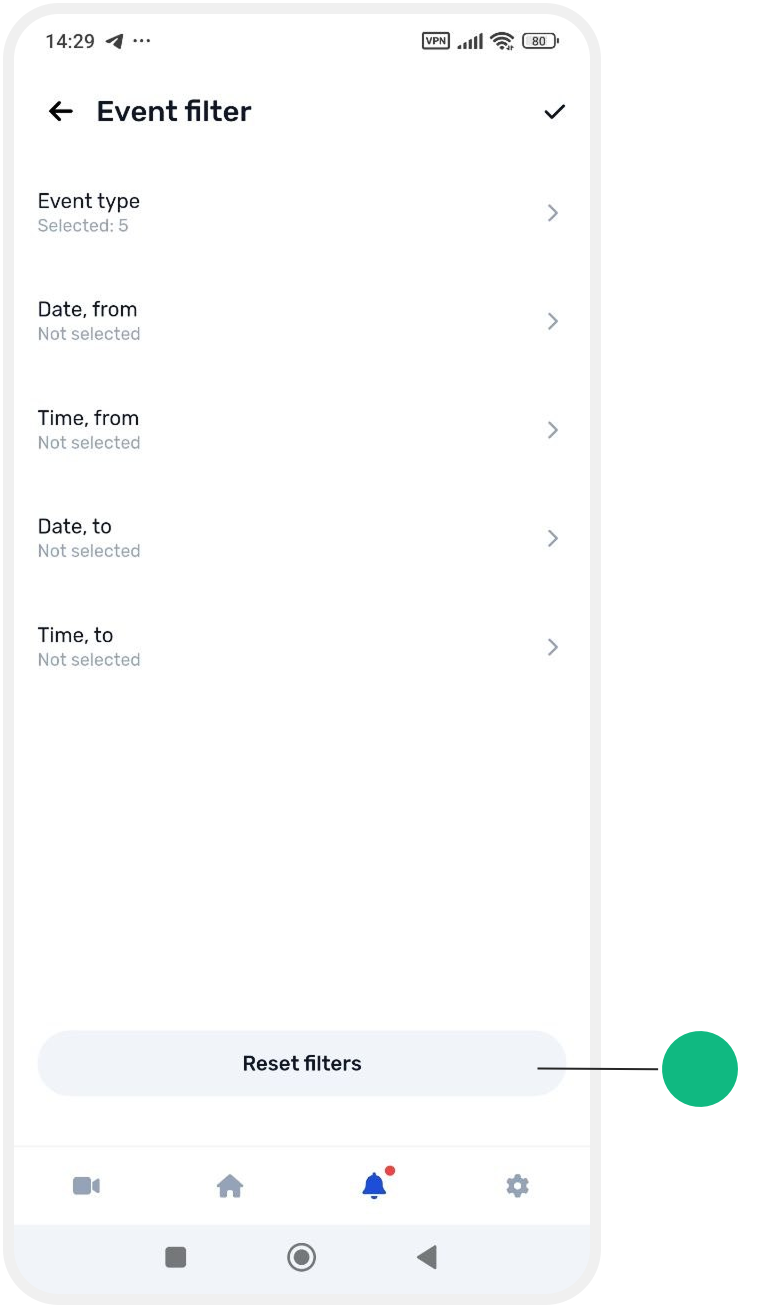Screen dimensions: 763x1308
Task: Expand the Date, to chevron
Action: (x=553, y=538)
